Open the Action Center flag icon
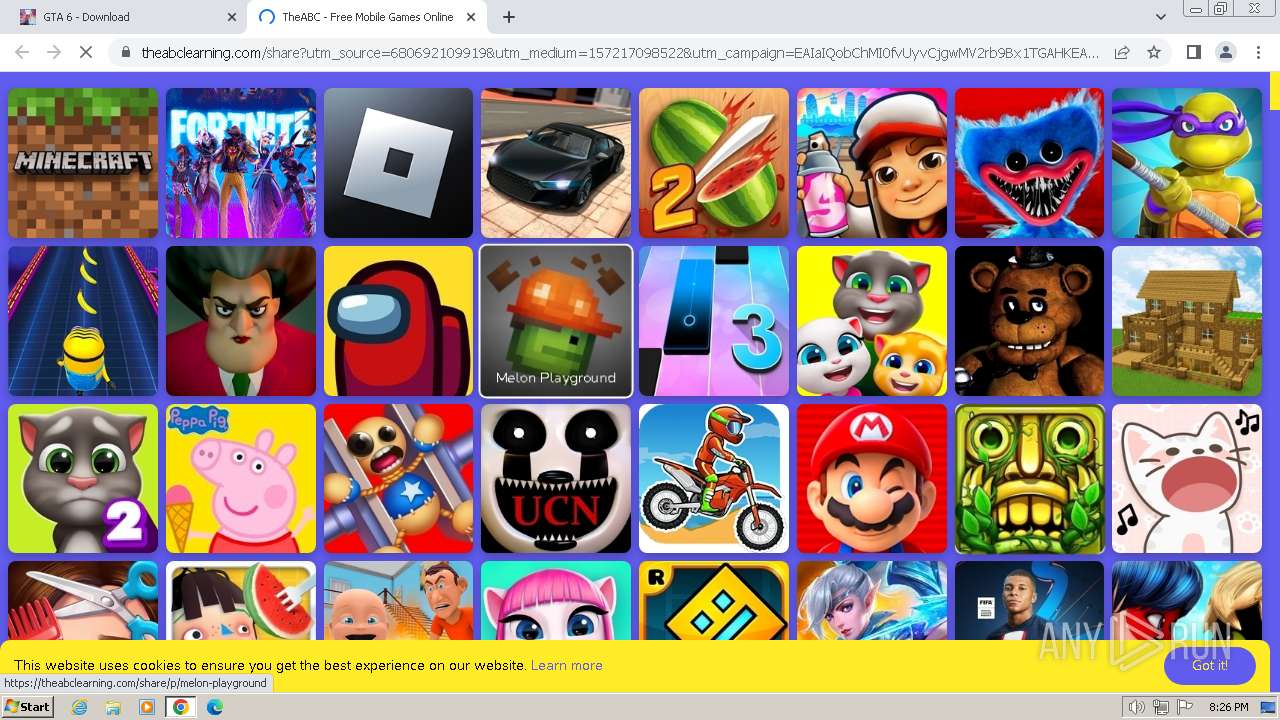The height and width of the screenshot is (720, 1280). click(1185, 707)
